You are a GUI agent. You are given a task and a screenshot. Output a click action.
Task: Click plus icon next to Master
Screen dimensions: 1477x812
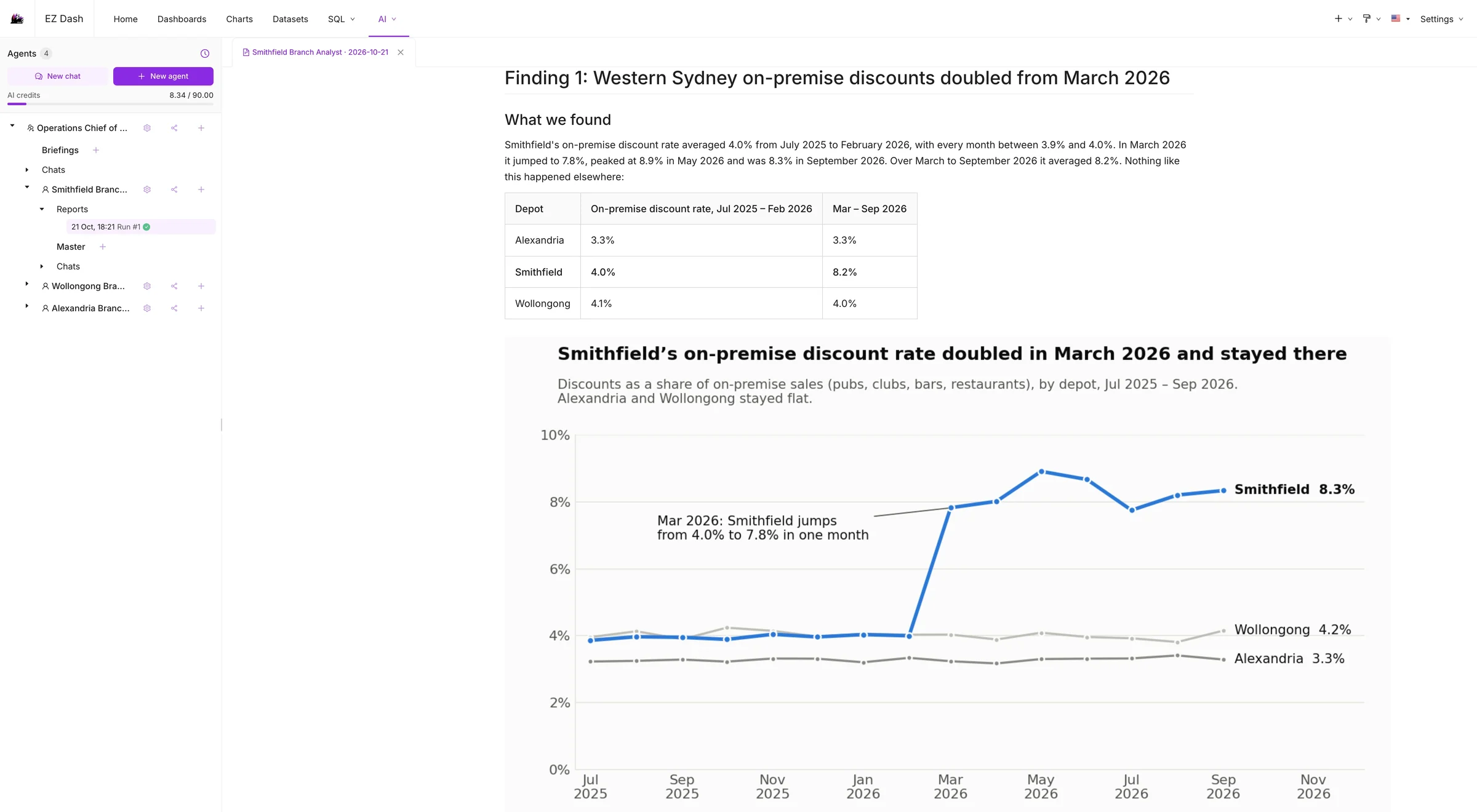tap(103, 247)
